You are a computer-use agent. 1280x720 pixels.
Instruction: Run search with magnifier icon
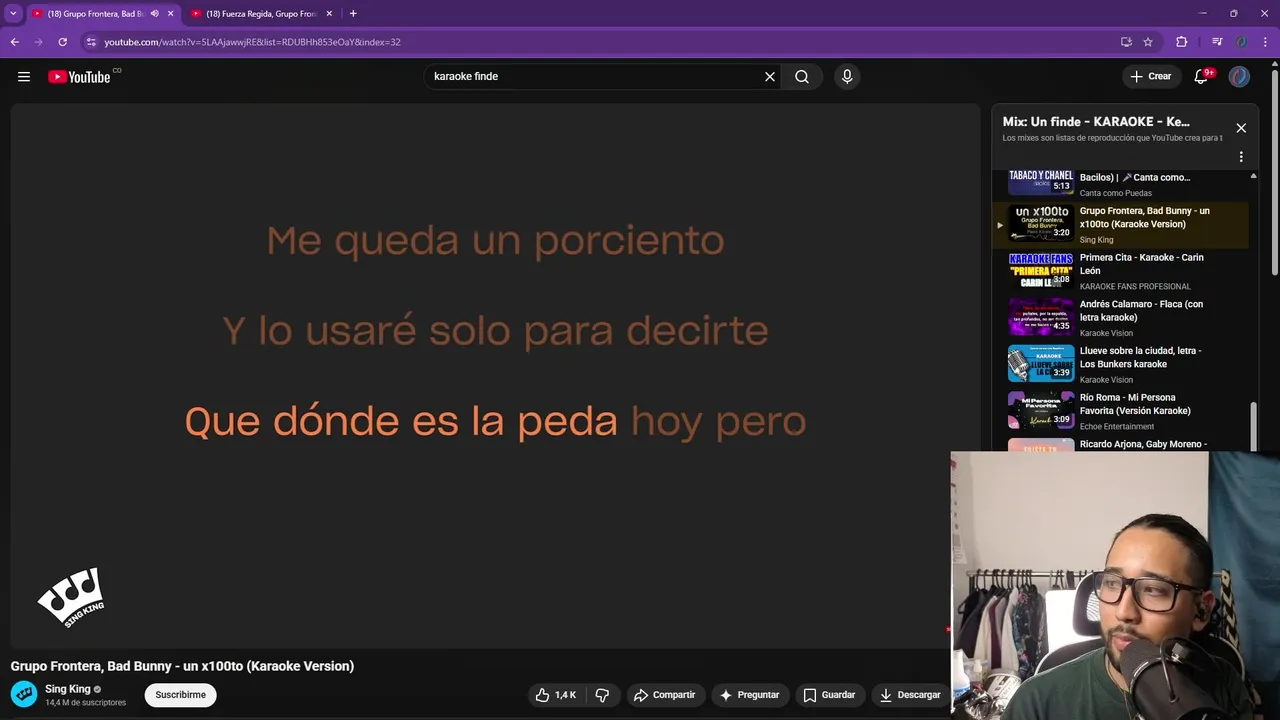click(802, 77)
